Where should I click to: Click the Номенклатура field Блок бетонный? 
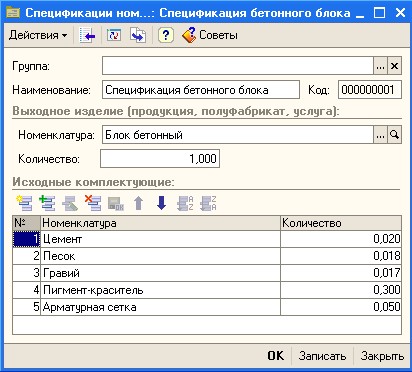click(x=238, y=135)
